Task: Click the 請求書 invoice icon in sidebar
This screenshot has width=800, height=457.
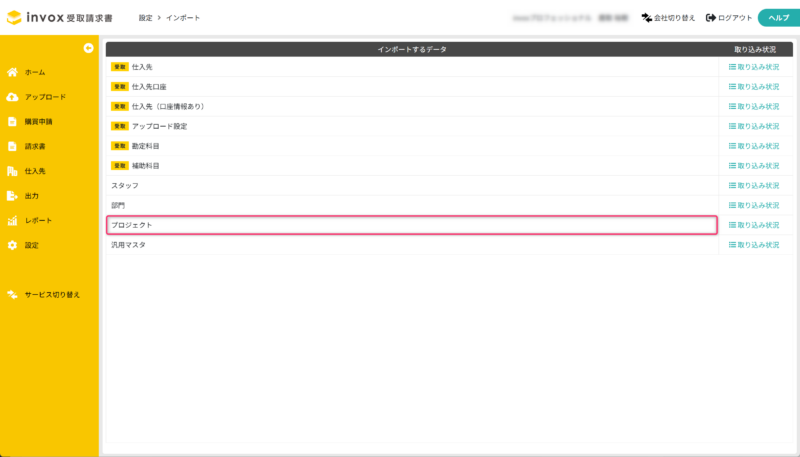Action: 12,146
